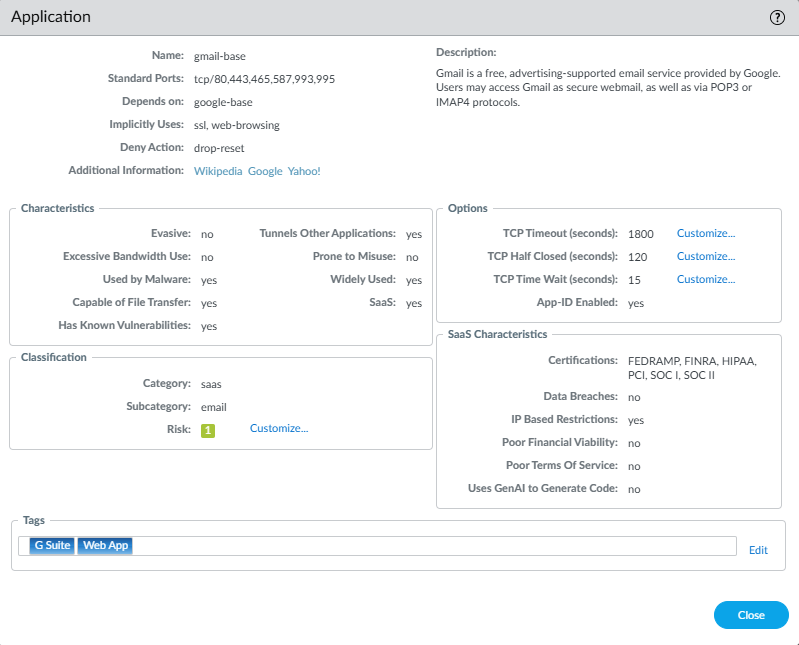Select the name value gmail-base
Screen dimensions: 799x645
pos(220,57)
